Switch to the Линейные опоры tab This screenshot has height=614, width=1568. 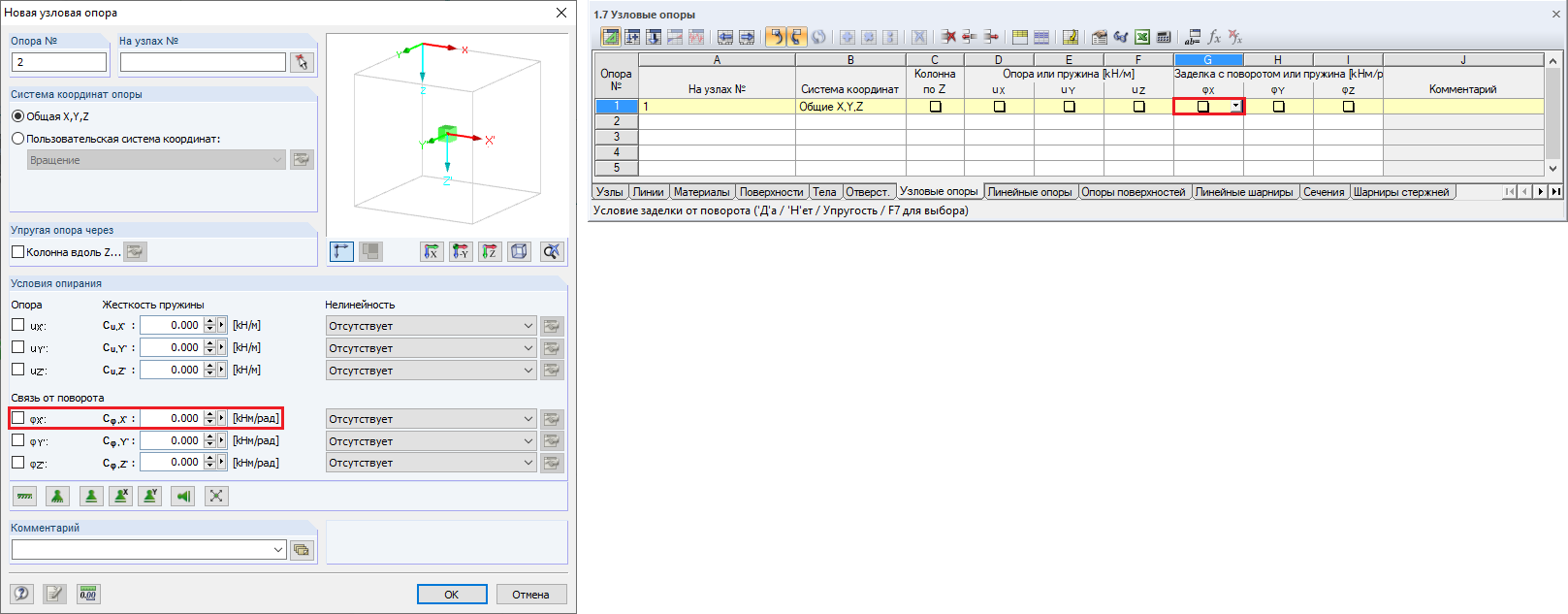coord(1030,192)
